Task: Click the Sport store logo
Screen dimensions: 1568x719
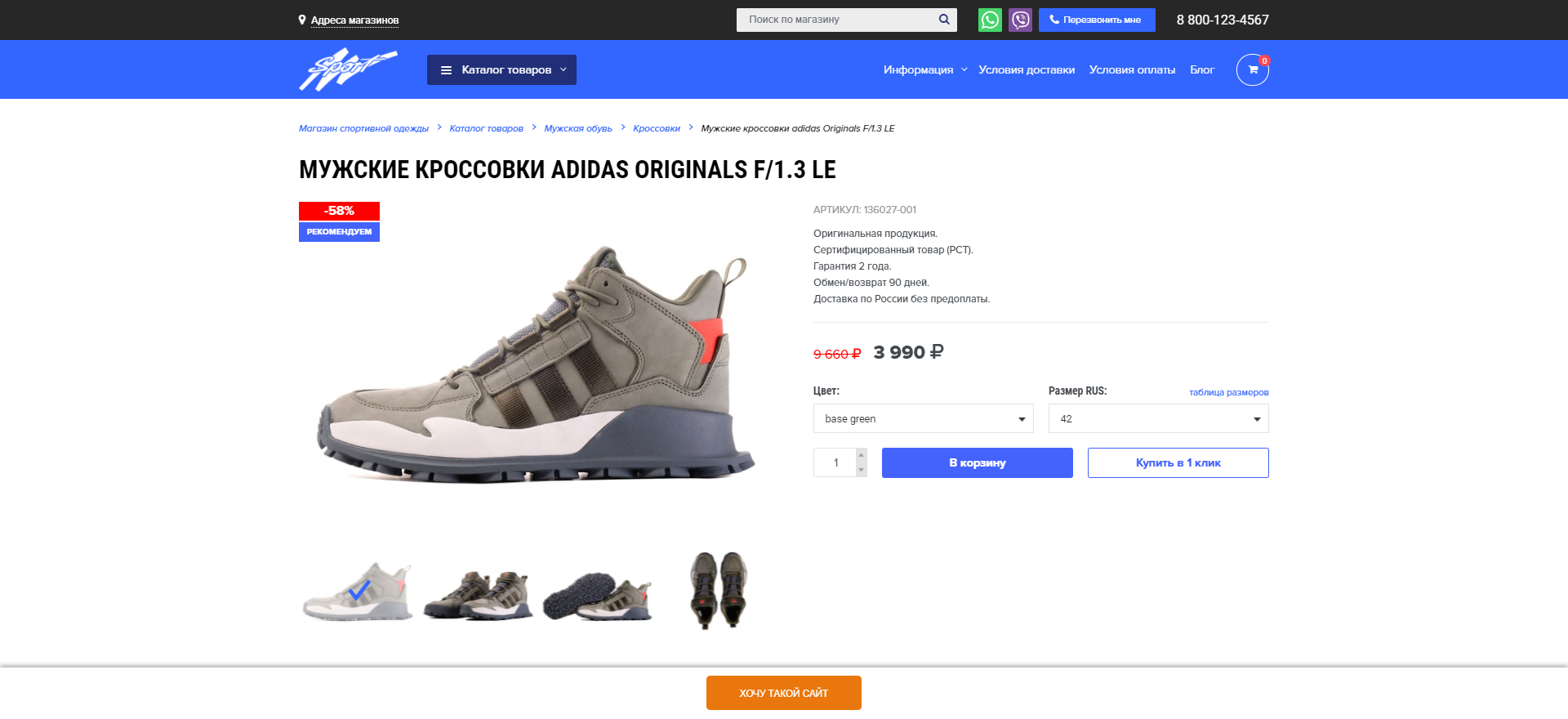Action: point(348,69)
